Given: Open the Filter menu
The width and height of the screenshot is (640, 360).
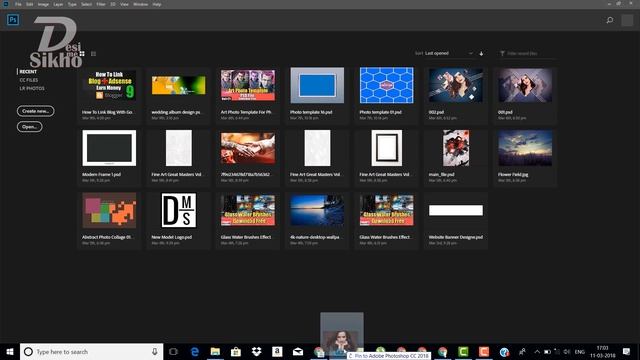Looking at the screenshot, I should tap(101, 4).
